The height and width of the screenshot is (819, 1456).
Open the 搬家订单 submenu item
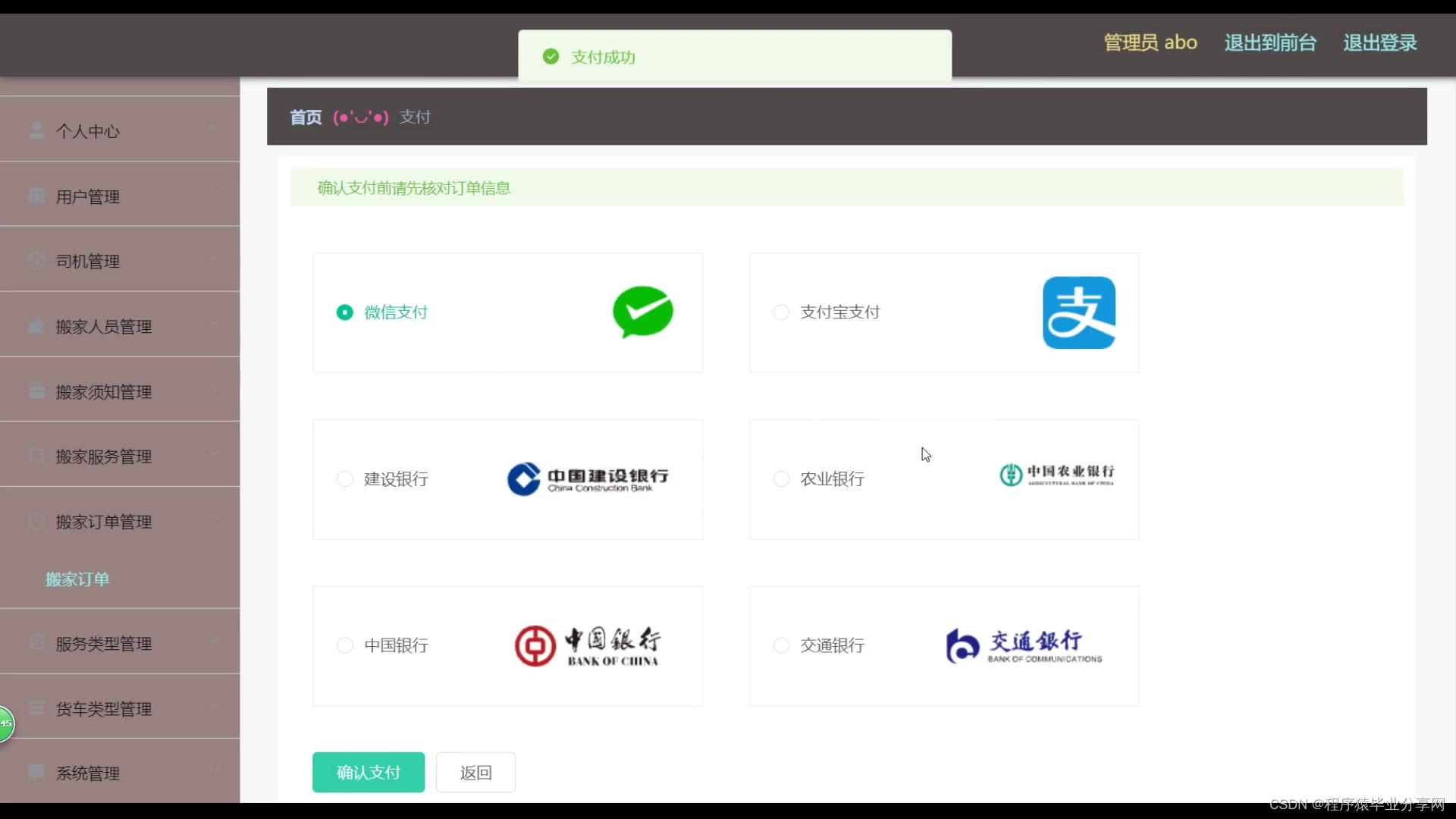pos(77,579)
